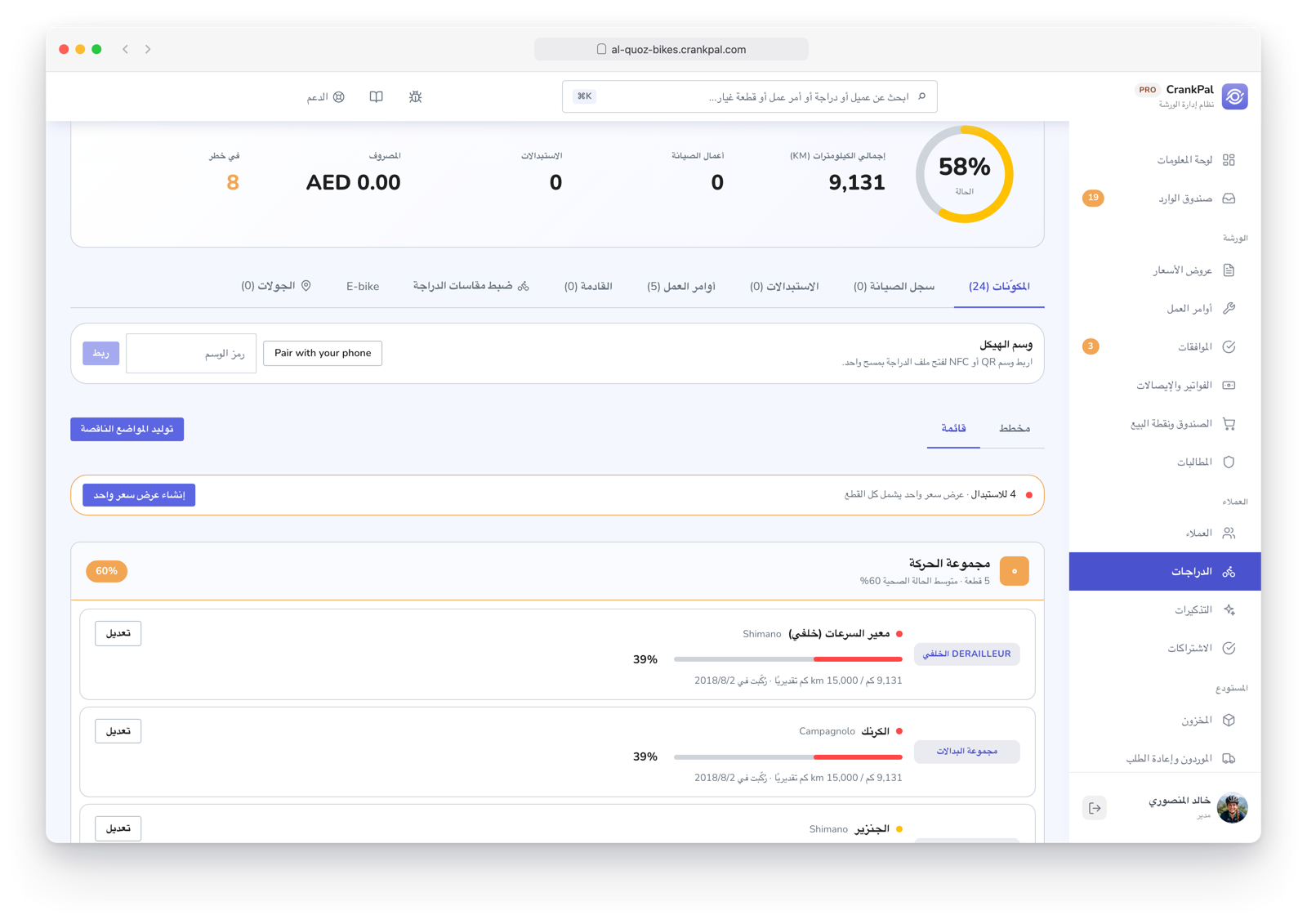The height and width of the screenshot is (924, 1307).
Task: Click the point of sale cart icon
Action: [1229, 424]
